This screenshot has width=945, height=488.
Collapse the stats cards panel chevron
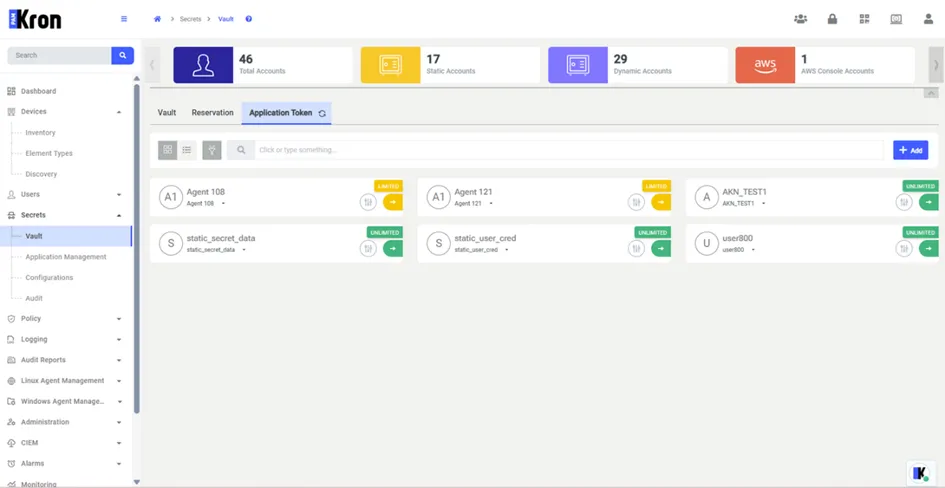tap(931, 93)
